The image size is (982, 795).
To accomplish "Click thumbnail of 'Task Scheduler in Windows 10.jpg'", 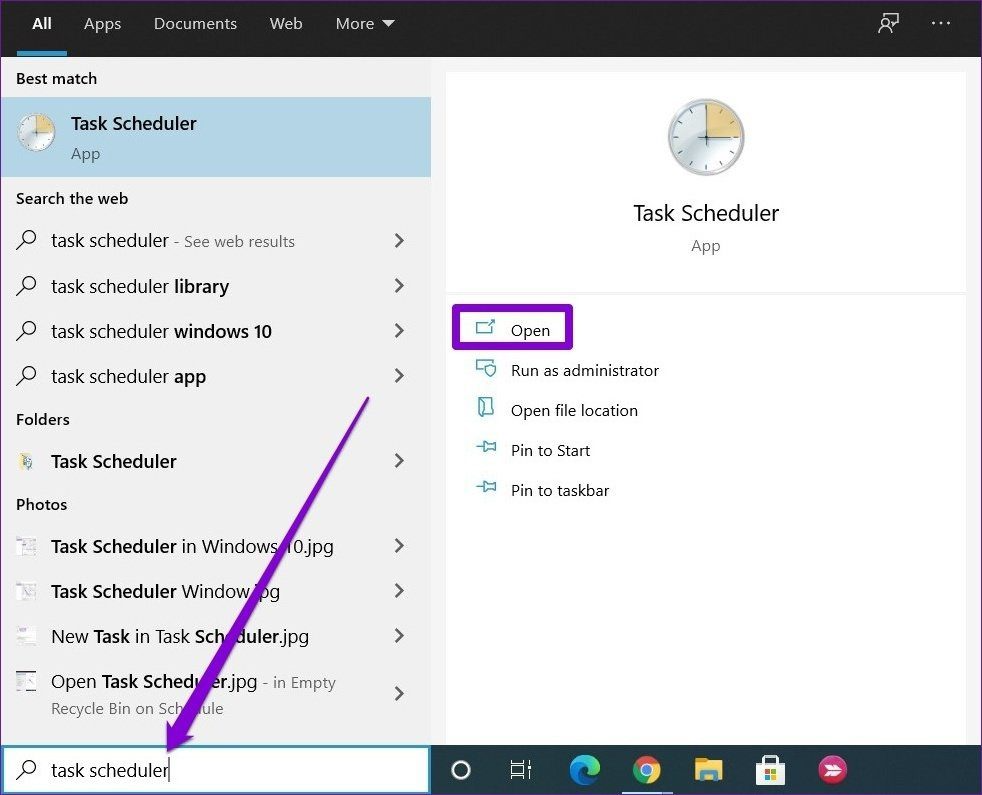I will pyautogui.click(x=26, y=546).
